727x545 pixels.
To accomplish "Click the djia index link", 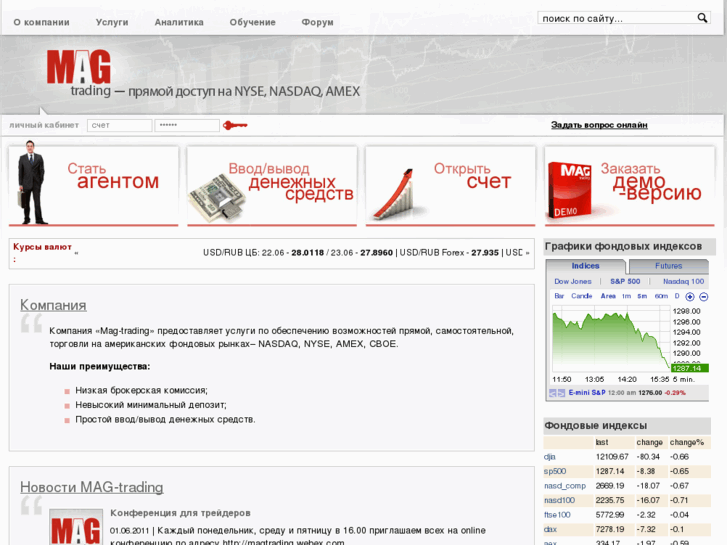I will [549, 457].
